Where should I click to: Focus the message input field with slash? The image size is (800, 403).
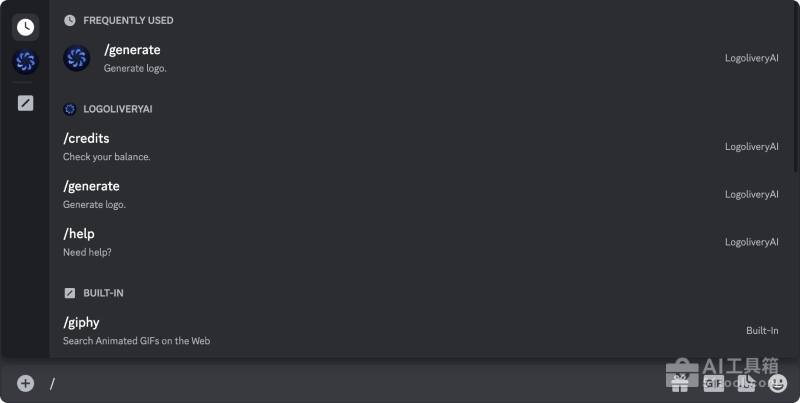[352, 383]
